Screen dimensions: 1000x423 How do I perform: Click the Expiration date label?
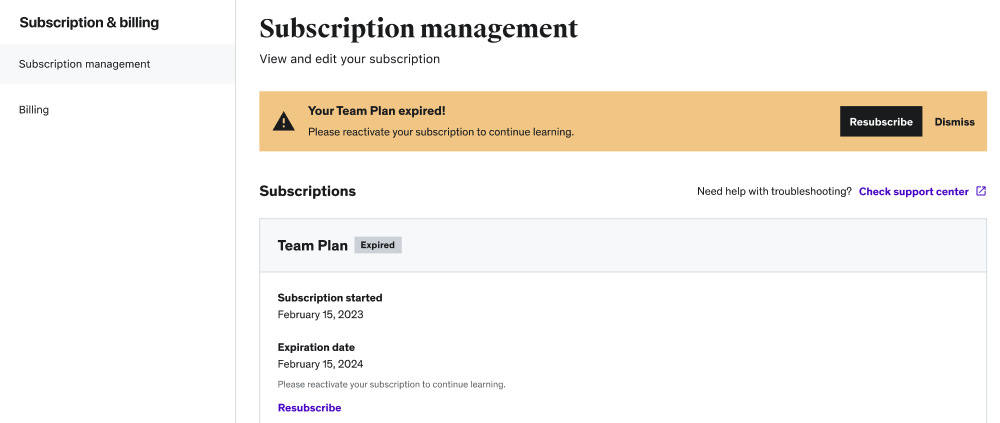pyautogui.click(x=315, y=347)
